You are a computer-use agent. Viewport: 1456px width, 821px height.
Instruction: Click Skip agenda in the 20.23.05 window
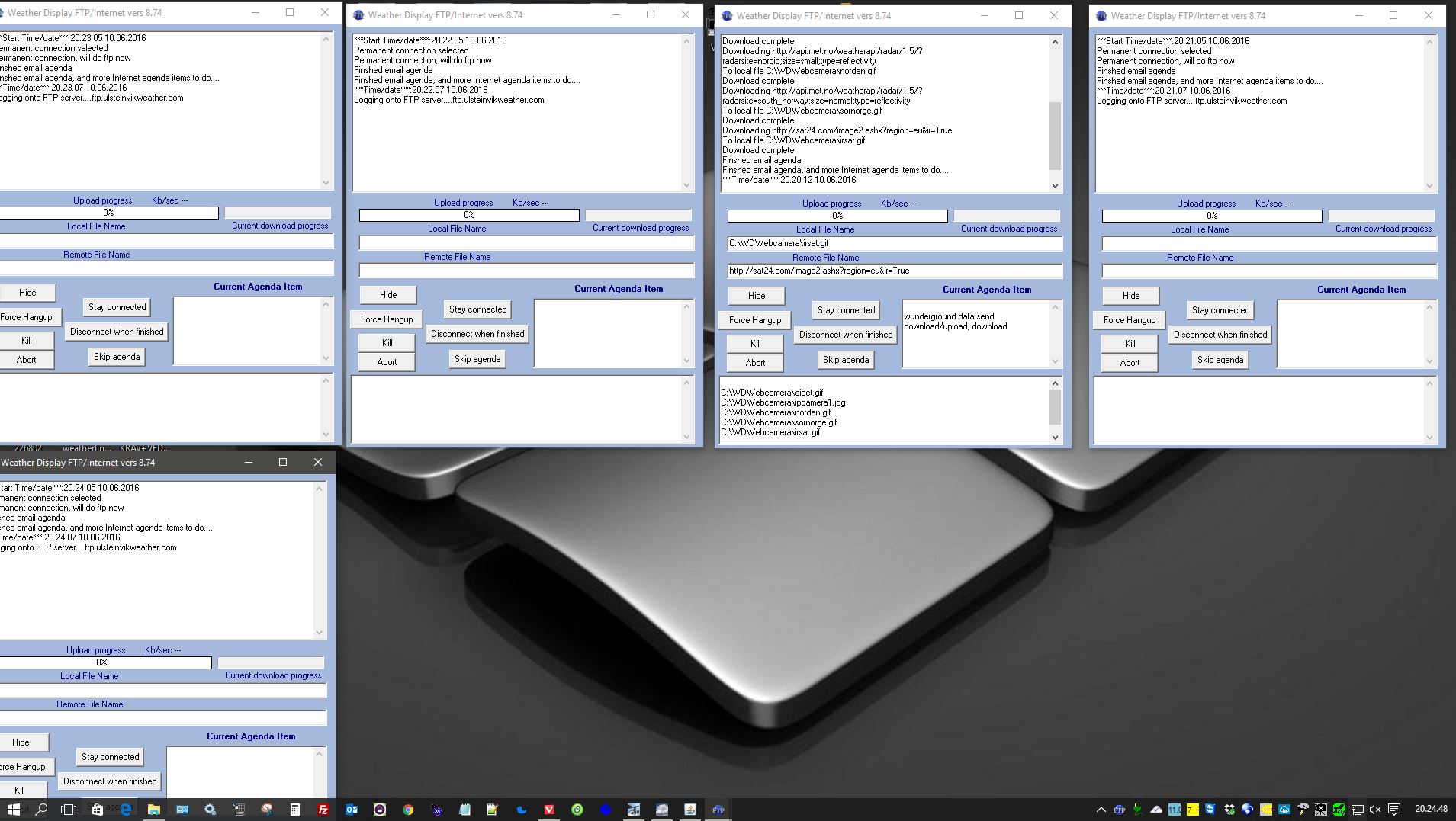pyautogui.click(x=117, y=357)
